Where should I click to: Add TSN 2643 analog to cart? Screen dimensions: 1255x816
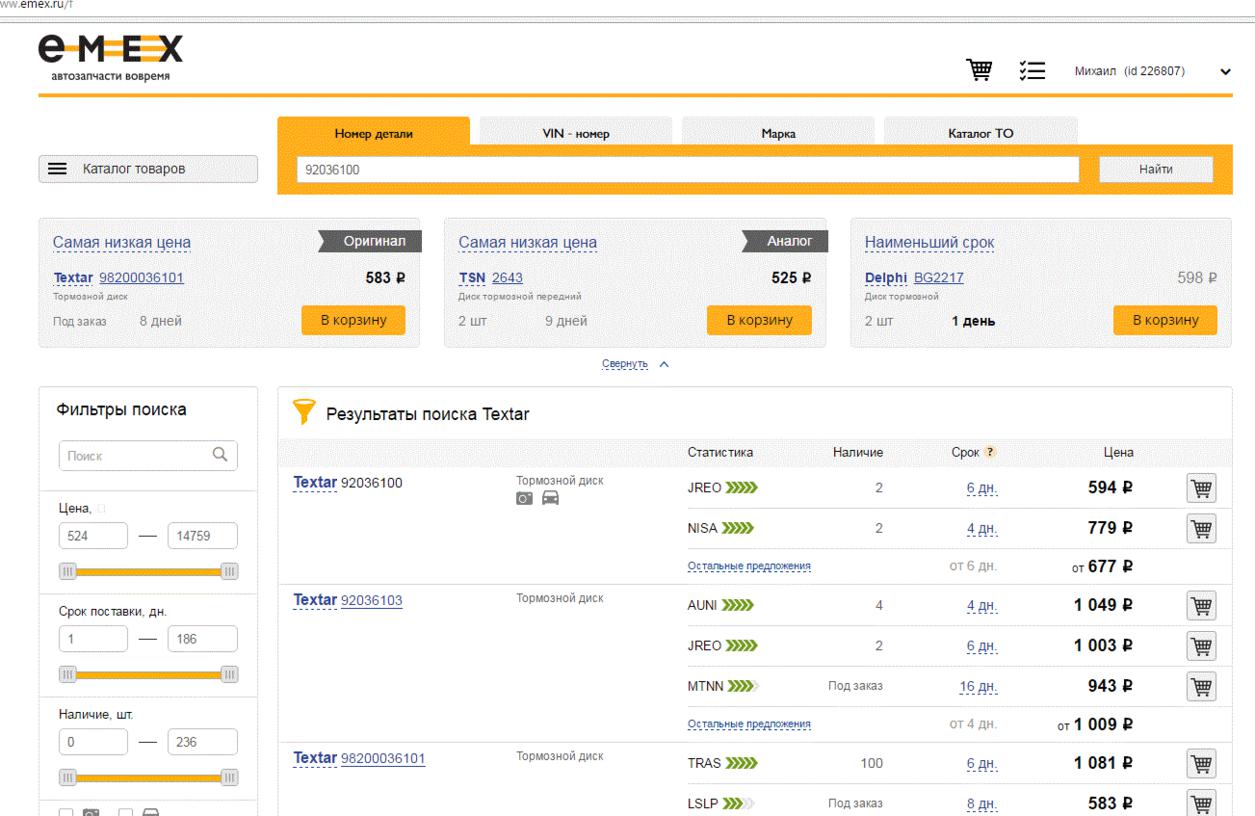click(759, 320)
